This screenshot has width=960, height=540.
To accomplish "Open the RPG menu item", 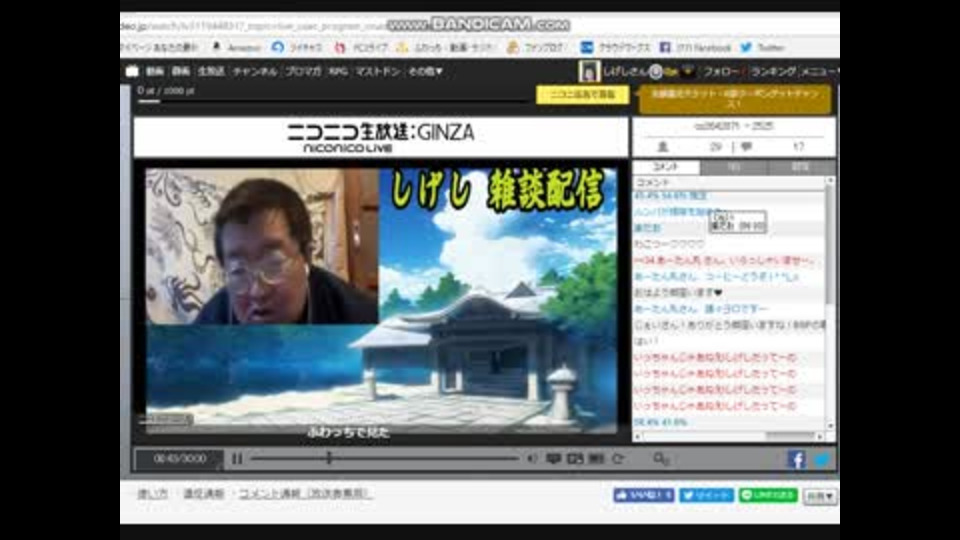I will (x=338, y=71).
